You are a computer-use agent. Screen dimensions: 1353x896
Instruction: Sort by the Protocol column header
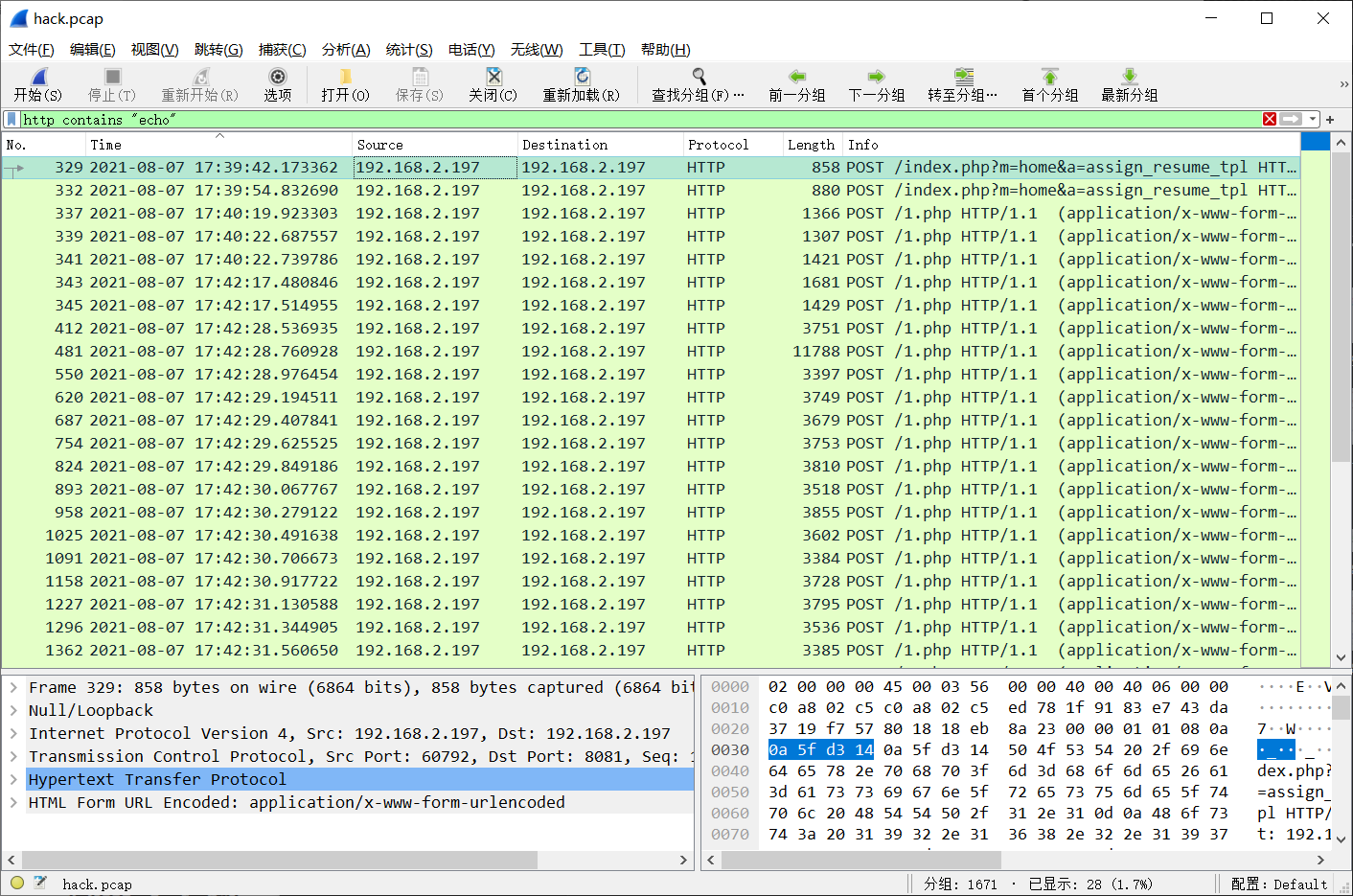(x=732, y=145)
